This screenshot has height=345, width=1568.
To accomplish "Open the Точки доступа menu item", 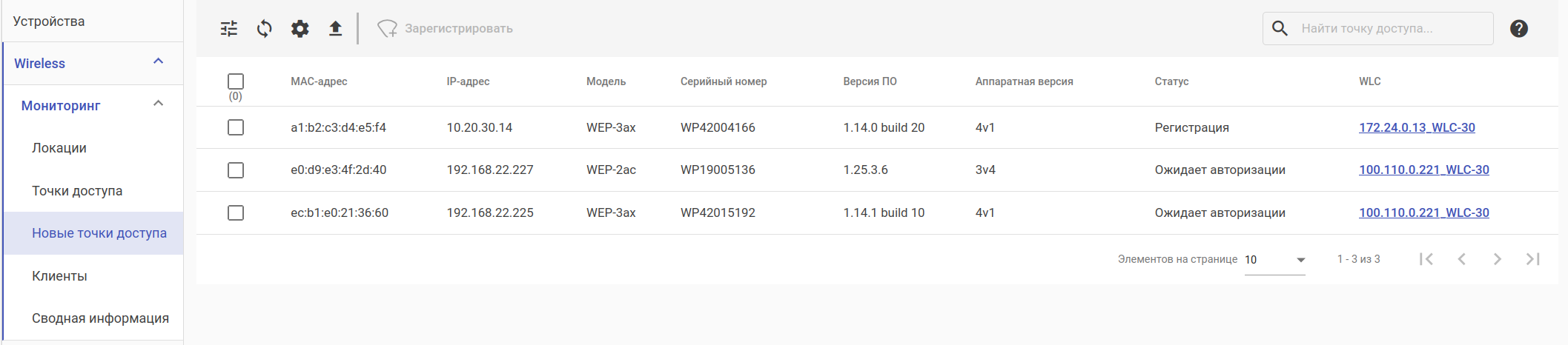I will [77, 191].
